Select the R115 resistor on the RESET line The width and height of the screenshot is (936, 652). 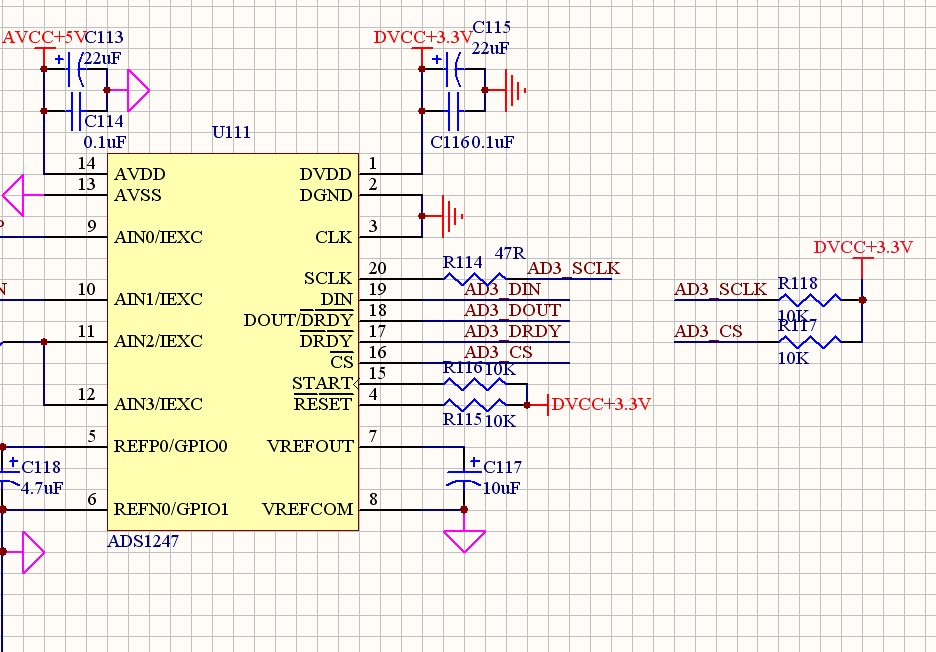pos(475,405)
